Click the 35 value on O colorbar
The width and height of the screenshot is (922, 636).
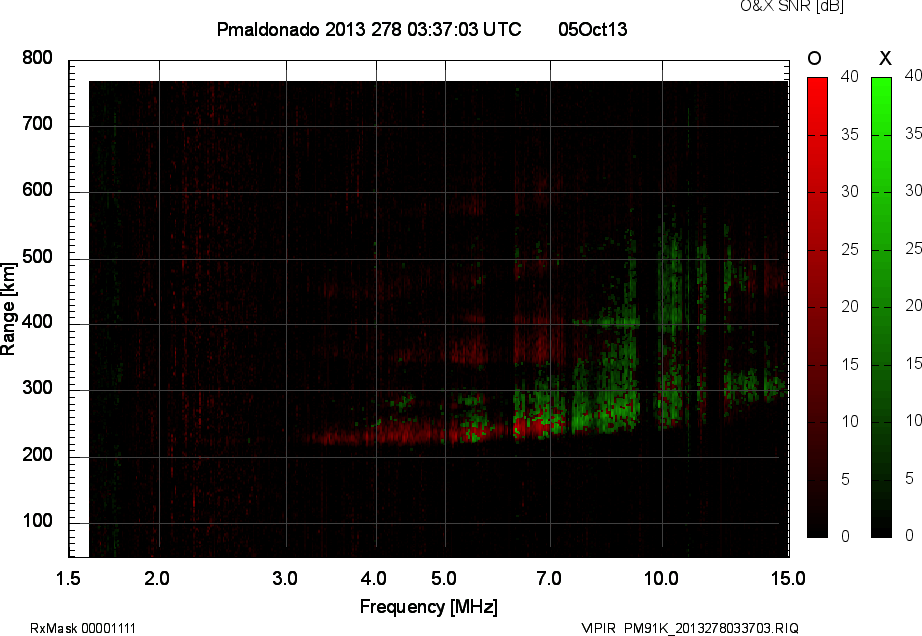[850, 135]
